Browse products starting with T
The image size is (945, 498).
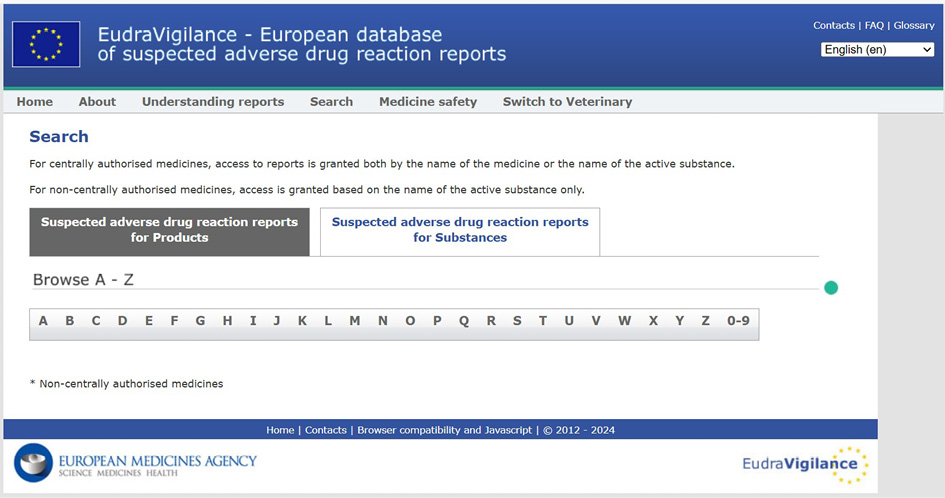[543, 321]
